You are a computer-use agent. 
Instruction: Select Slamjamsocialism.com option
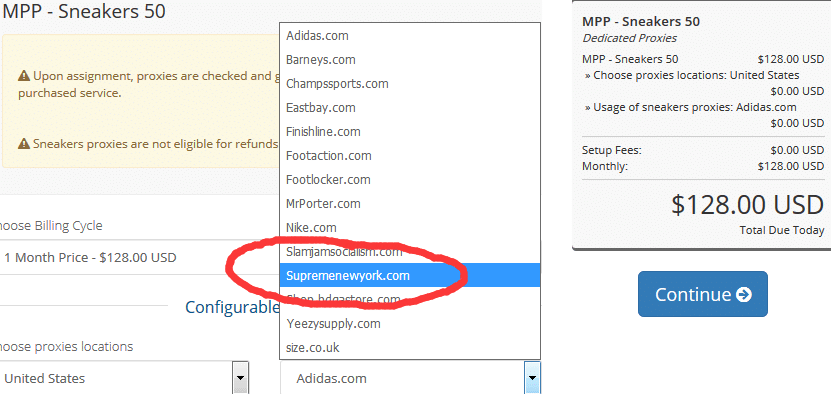[x=410, y=251]
